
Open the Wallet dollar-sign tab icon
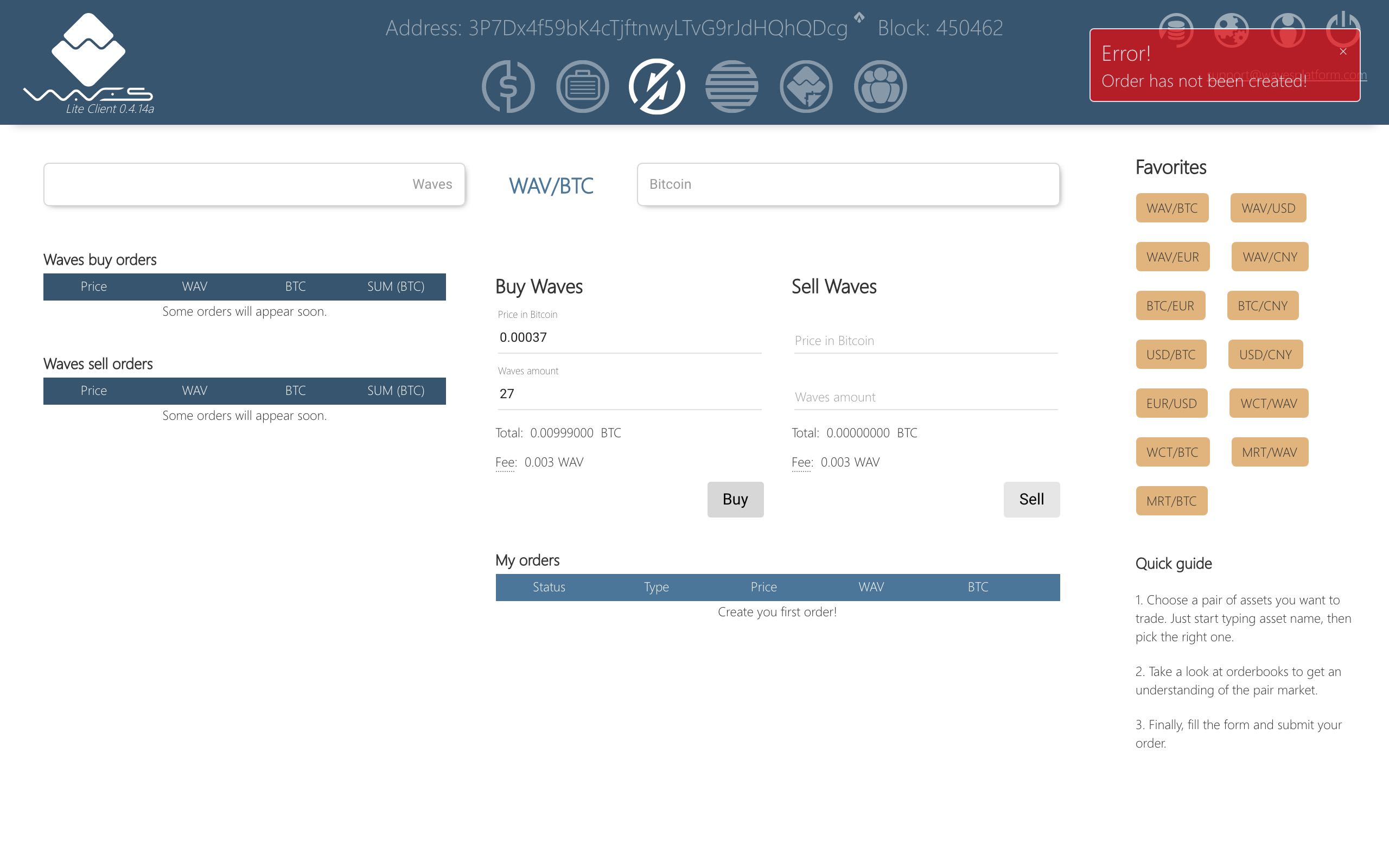pos(508,87)
